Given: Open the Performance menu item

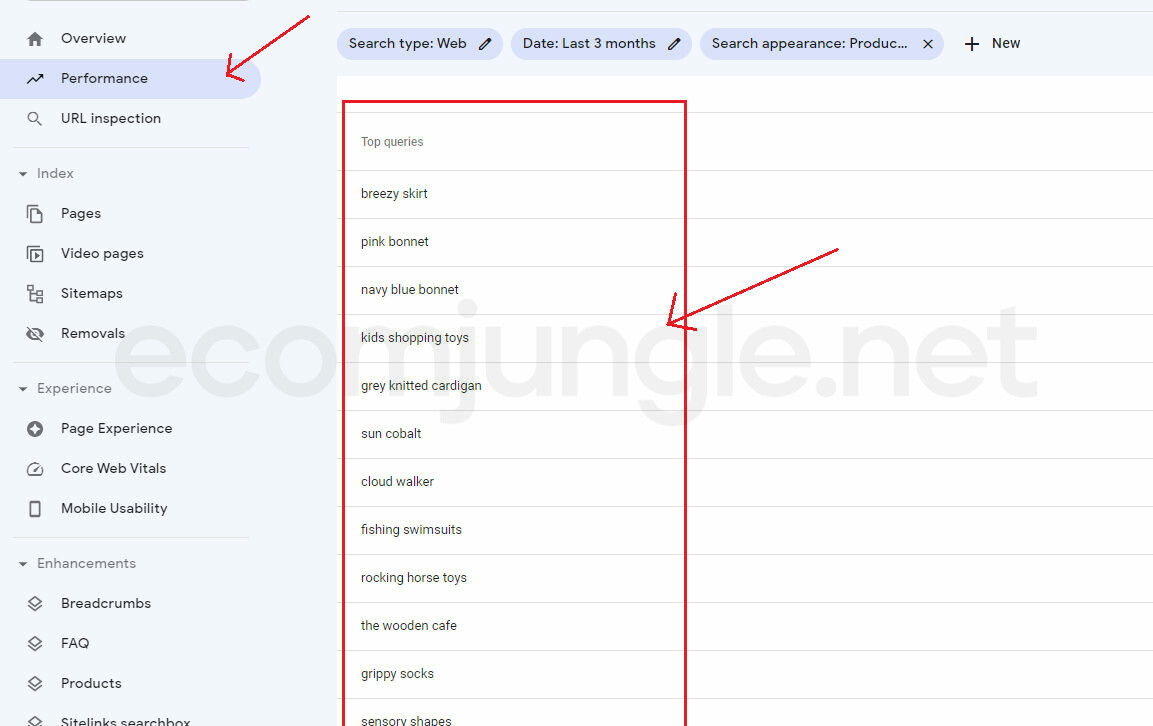Looking at the screenshot, I should pos(104,79).
